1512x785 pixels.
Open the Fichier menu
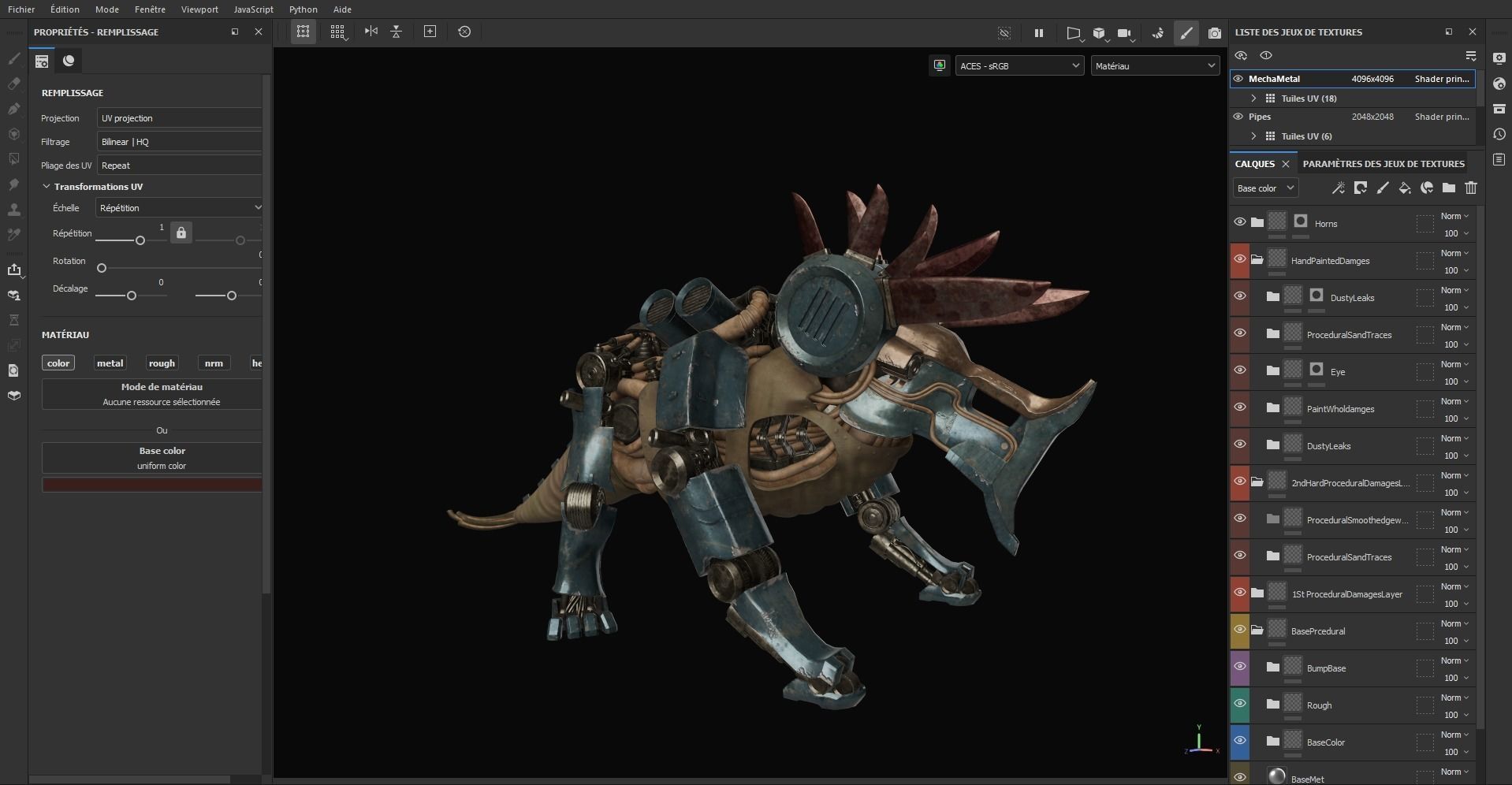[x=21, y=9]
